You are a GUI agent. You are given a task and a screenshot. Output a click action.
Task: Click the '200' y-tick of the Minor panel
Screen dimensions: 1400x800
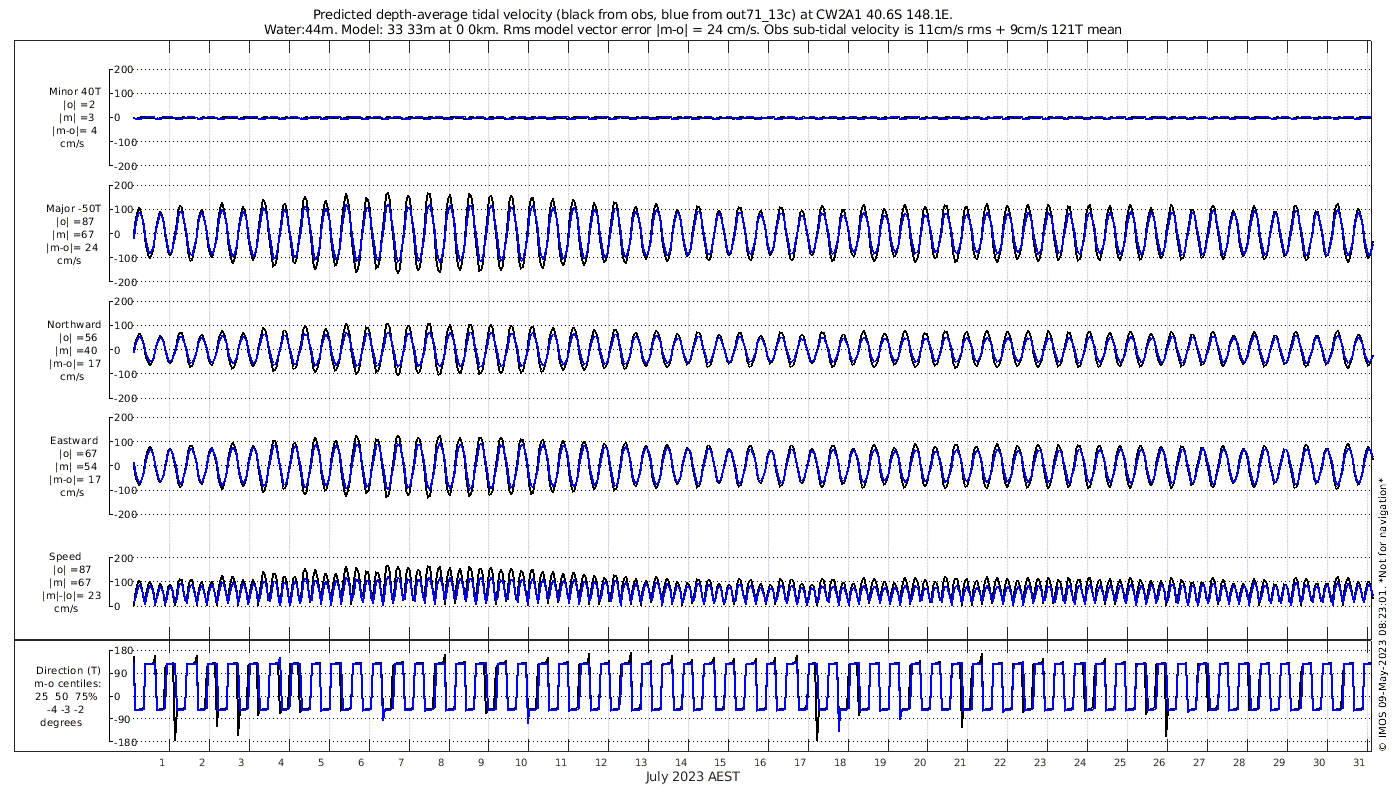pos(124,69)
